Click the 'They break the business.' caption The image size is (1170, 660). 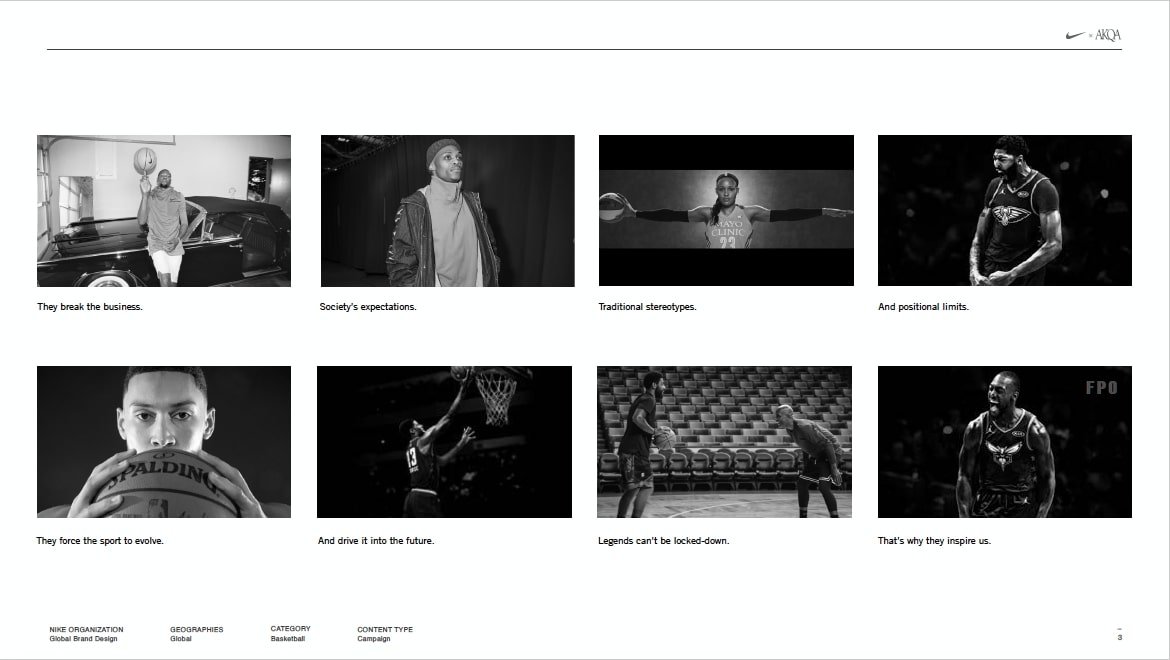point(90,307)
